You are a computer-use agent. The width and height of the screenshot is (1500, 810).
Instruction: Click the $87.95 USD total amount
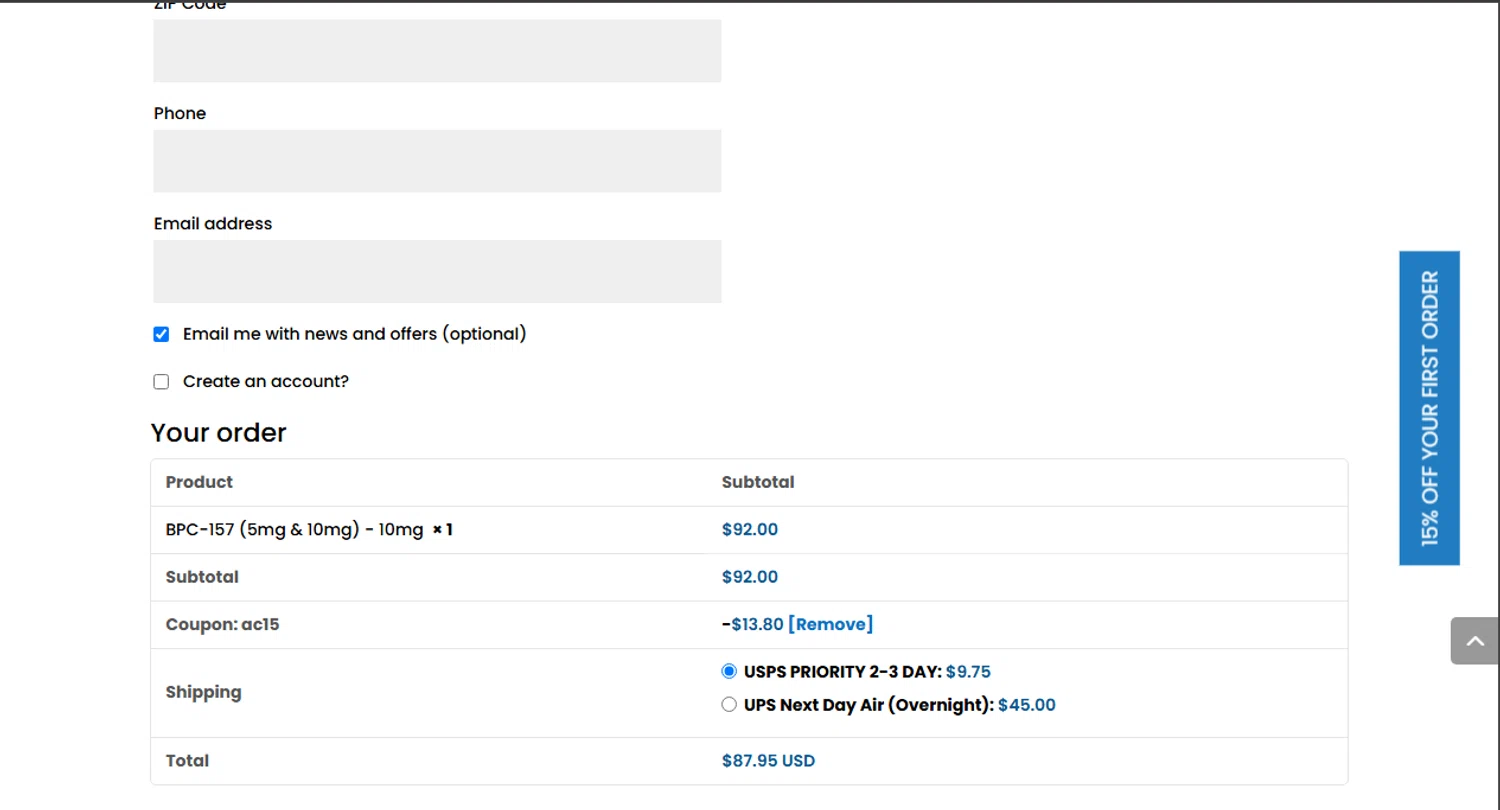coord(768,761)
